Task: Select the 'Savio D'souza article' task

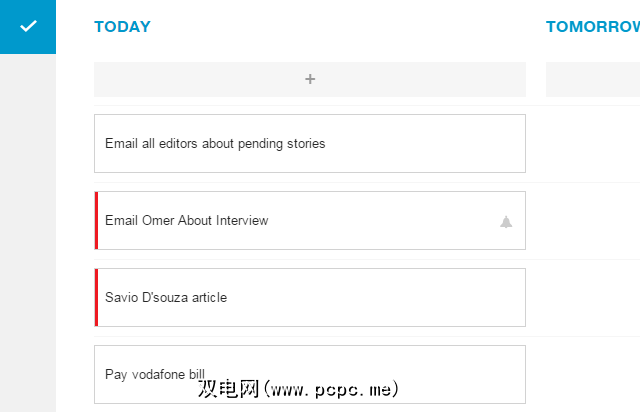Action: (x=166, y=297)
